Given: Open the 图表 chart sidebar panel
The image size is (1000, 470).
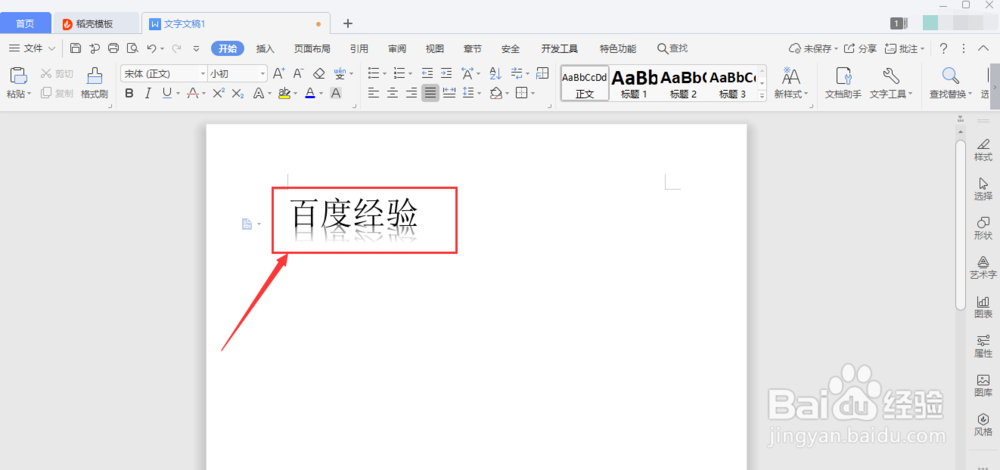Looking at the screenshot, I should (x=983, y=307).
